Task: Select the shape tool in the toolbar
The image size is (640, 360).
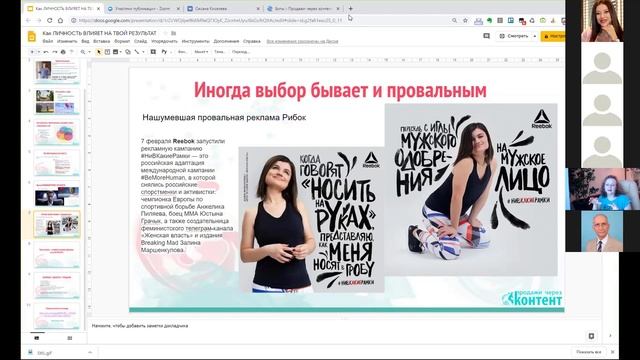Action: [128, 52]
